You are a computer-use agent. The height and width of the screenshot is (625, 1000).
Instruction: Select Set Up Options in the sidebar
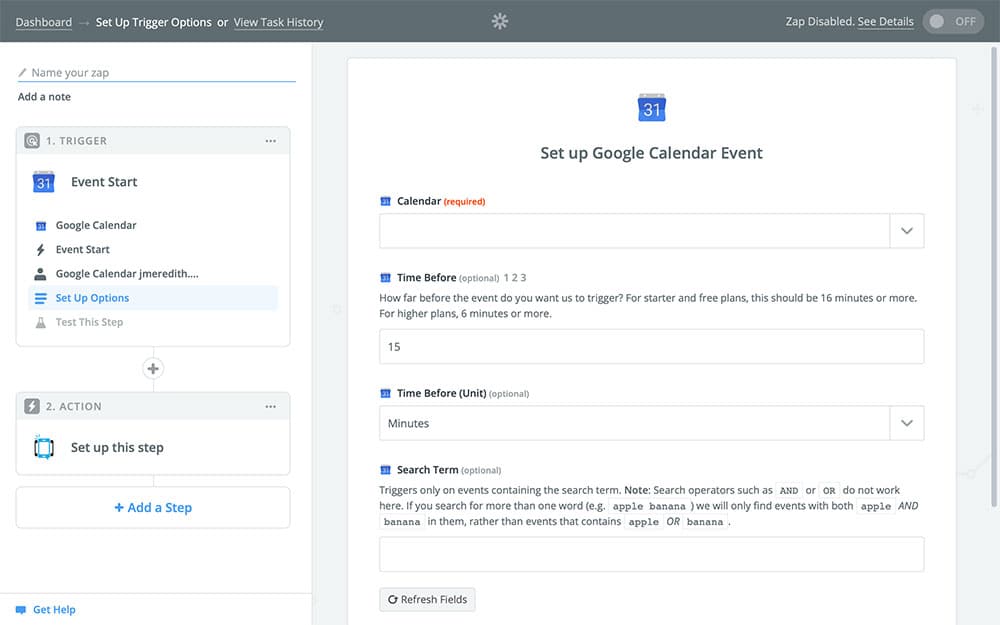(92, 298)
